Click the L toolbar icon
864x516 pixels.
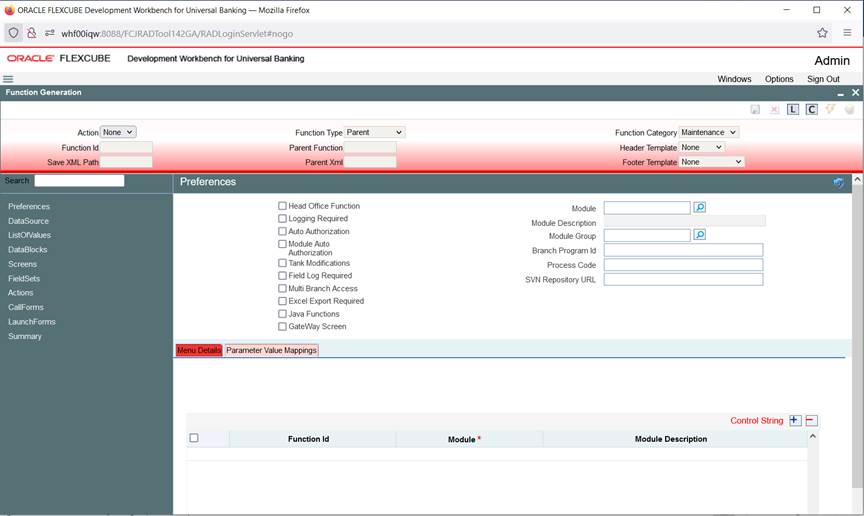pos(792,109)
